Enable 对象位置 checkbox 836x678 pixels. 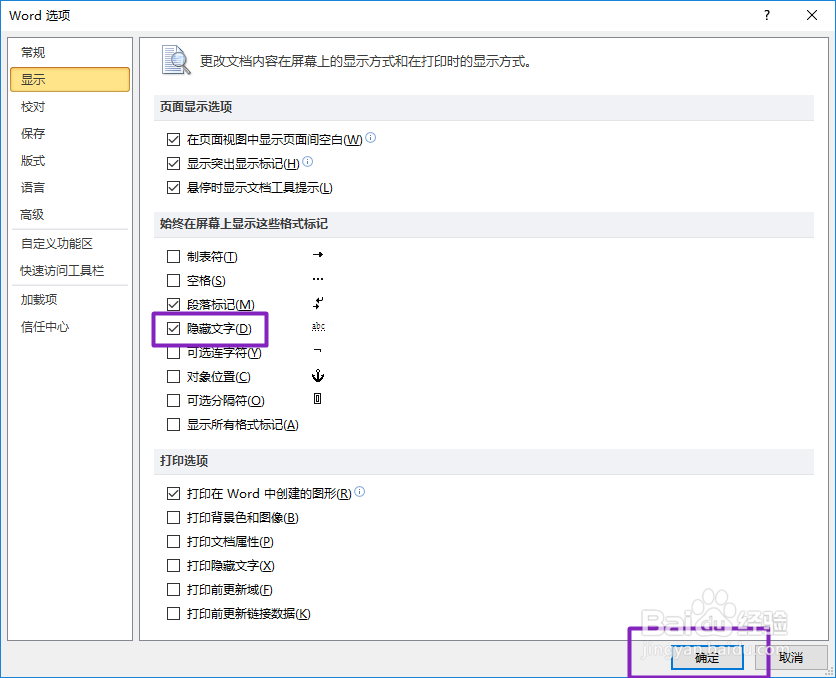pos(173,377)
